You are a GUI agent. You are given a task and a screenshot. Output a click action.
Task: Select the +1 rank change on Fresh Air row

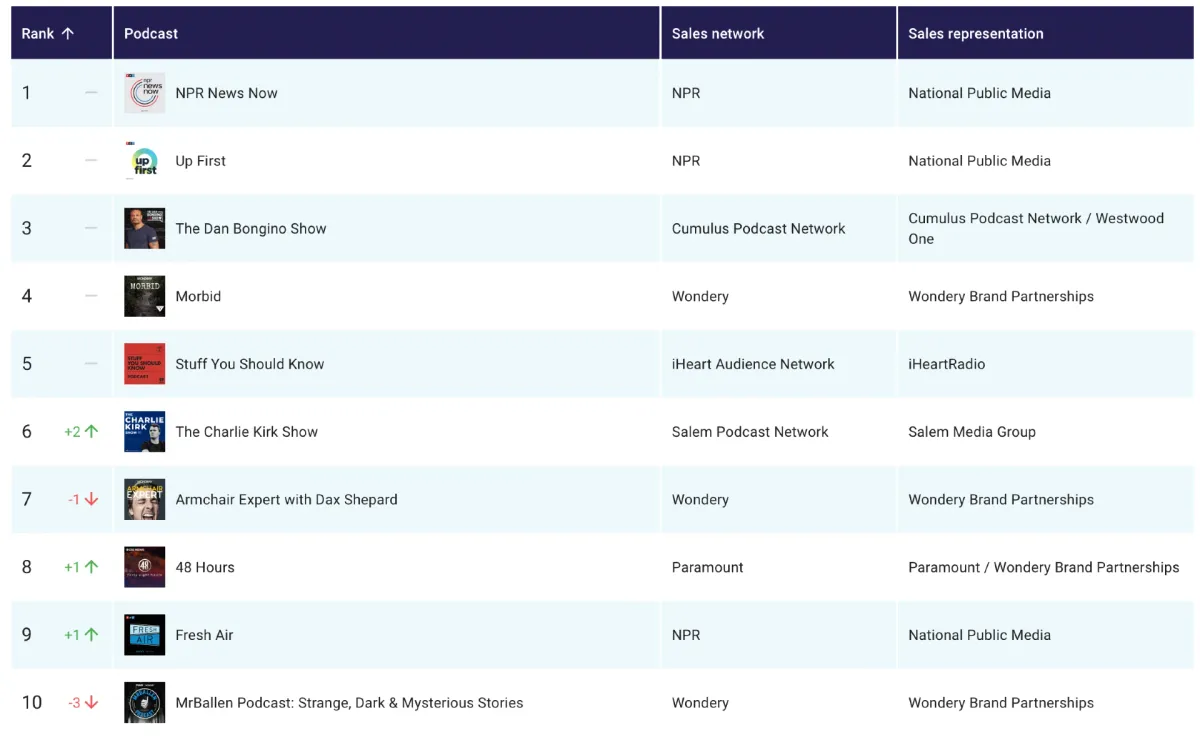coord(80,634)
